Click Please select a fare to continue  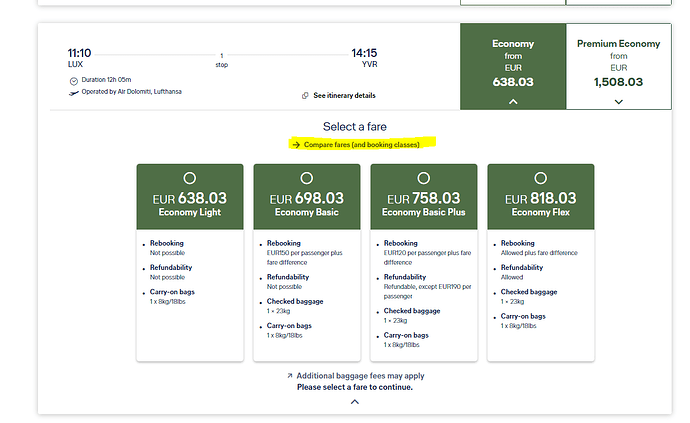click(x=355, y=387)
